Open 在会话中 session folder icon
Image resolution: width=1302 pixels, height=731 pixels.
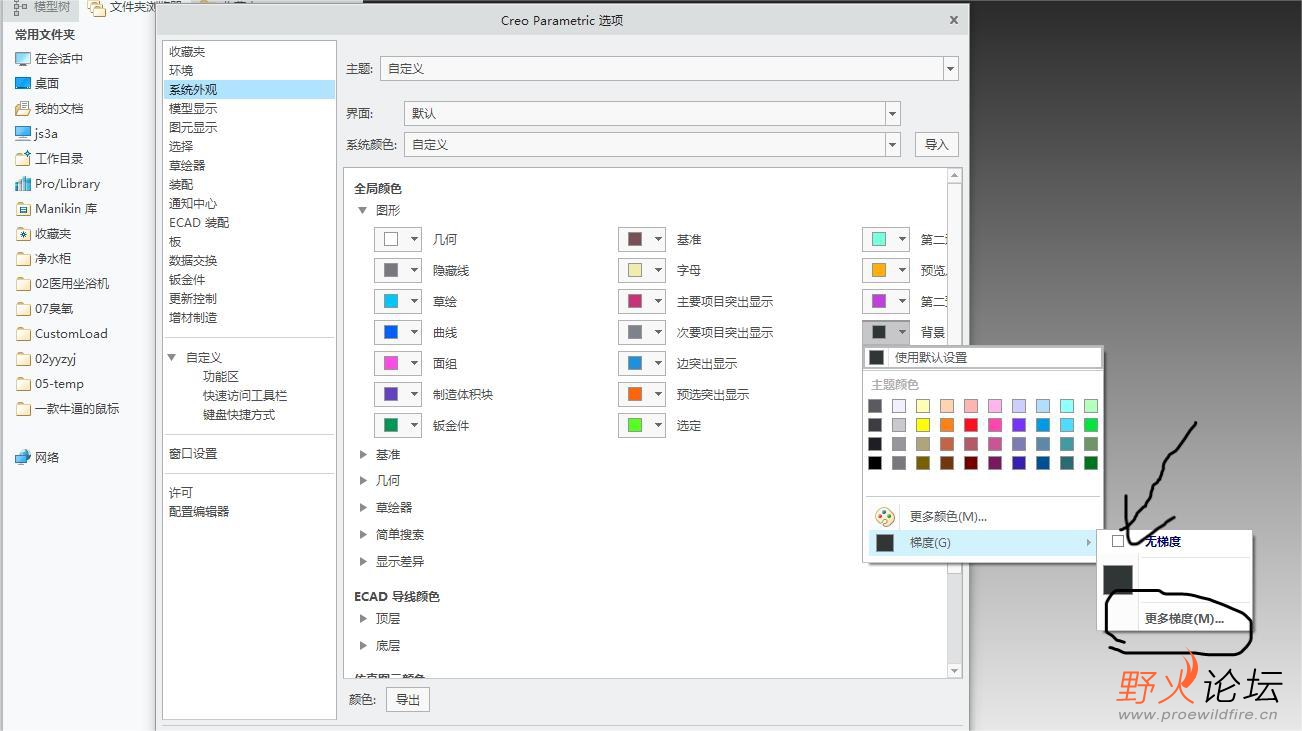tap(23, 59)
